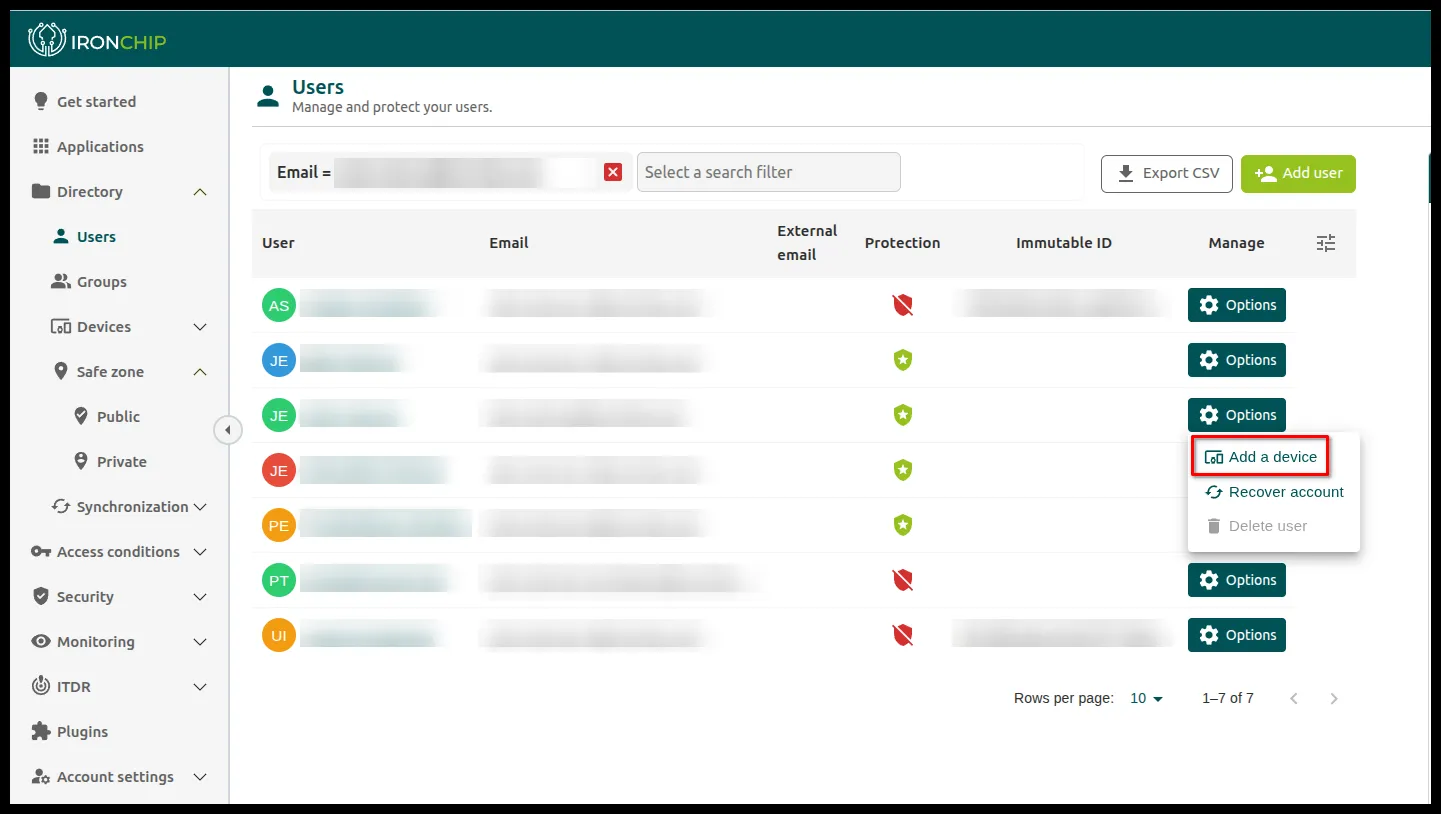
Task: Click the red unprotected shield in AS row
Action: pyautogui.click(x=903, y=305)
